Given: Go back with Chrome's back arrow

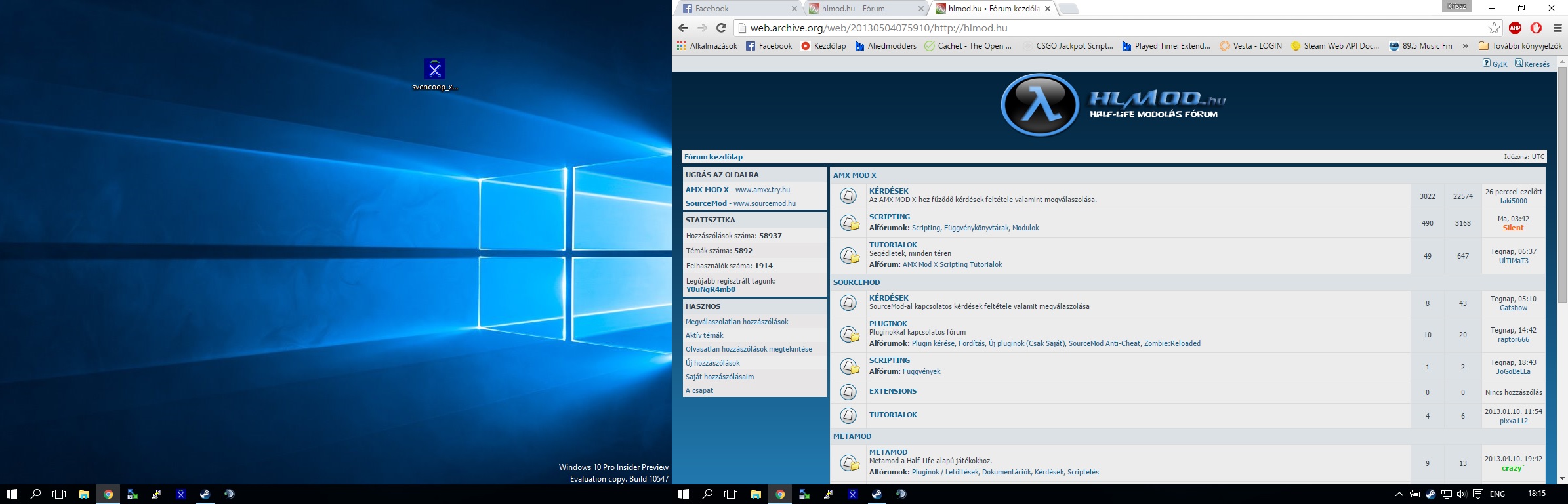Looking at the screenshot, I should pyautogui.click(x=683, y=28).
